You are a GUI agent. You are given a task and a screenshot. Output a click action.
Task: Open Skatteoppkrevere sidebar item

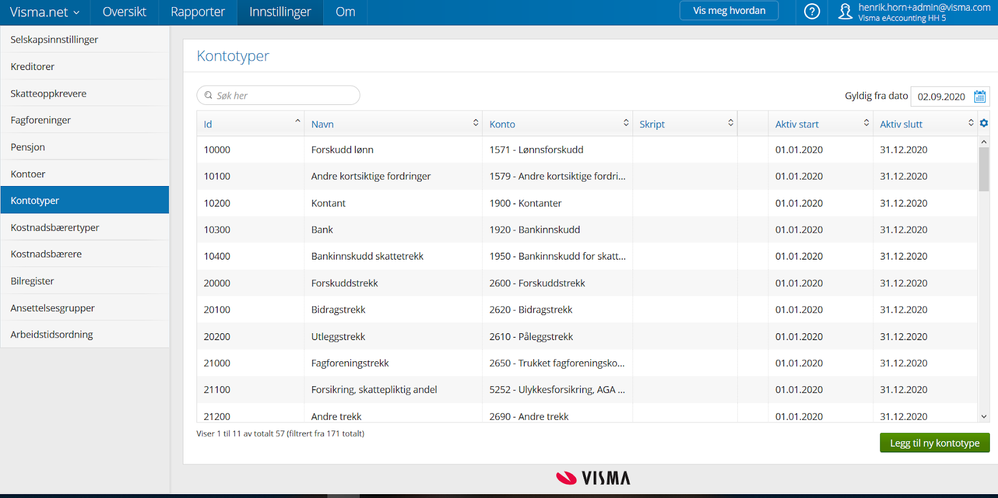point(85,93)
